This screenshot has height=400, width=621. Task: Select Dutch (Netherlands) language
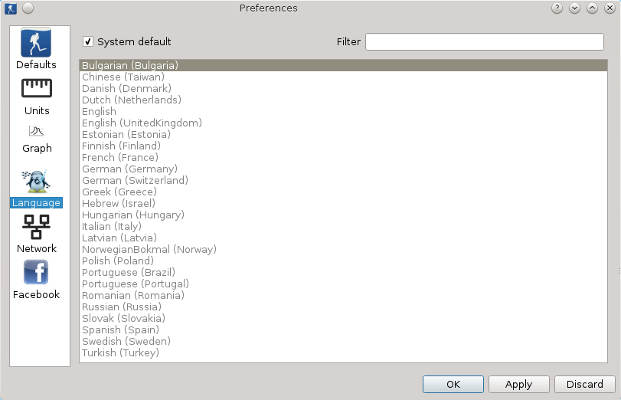tap(343, 100)
